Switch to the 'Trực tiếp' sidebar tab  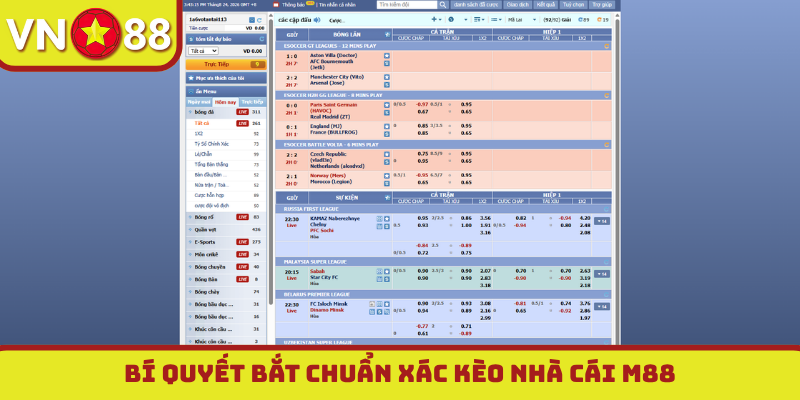point(252,102)
